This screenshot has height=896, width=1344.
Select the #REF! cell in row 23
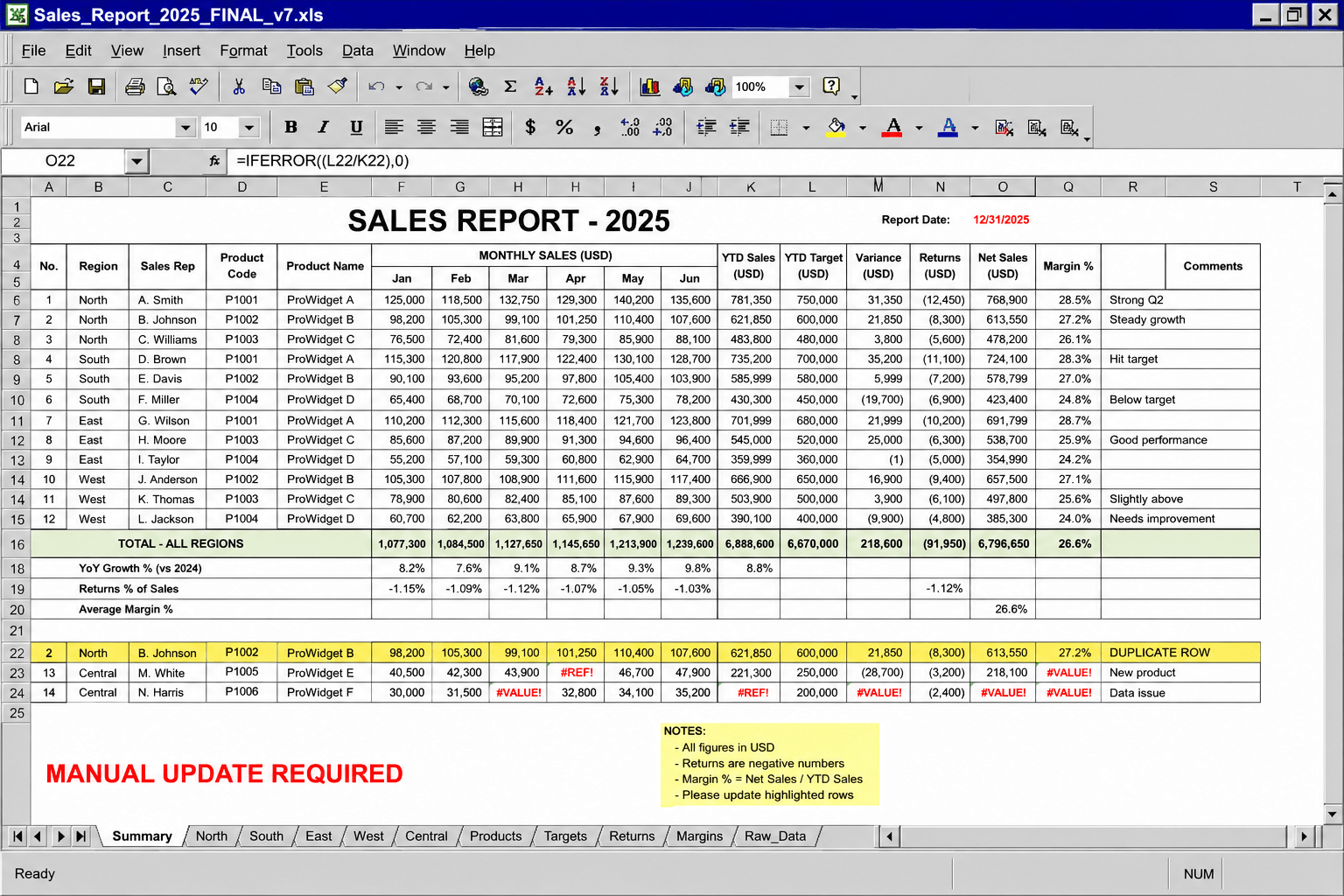pos(575,673)
